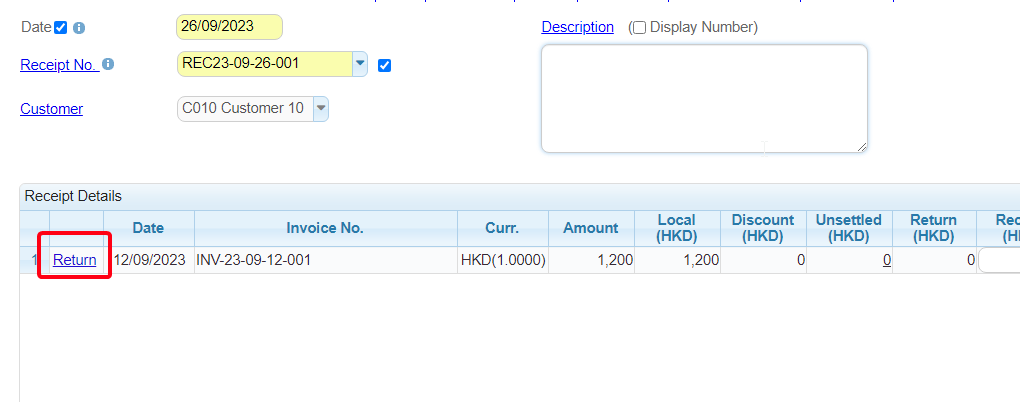Click the info icon beside Date

tap(79, 28)
